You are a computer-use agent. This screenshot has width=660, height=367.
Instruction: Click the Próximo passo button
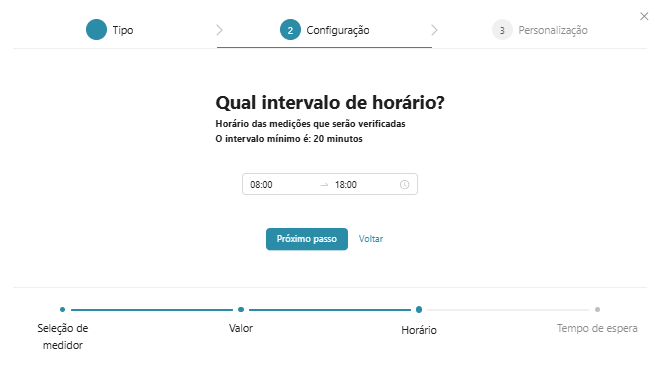point(307,239)
